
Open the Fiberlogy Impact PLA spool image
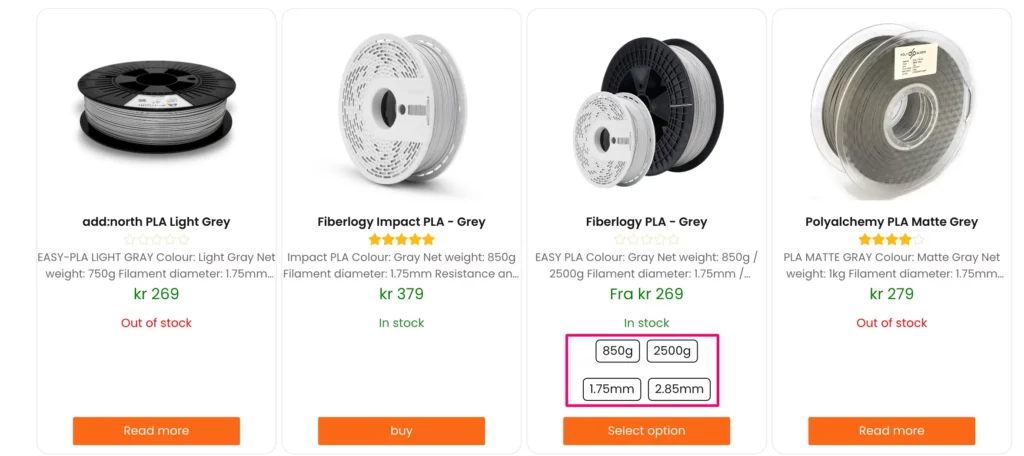401,107
